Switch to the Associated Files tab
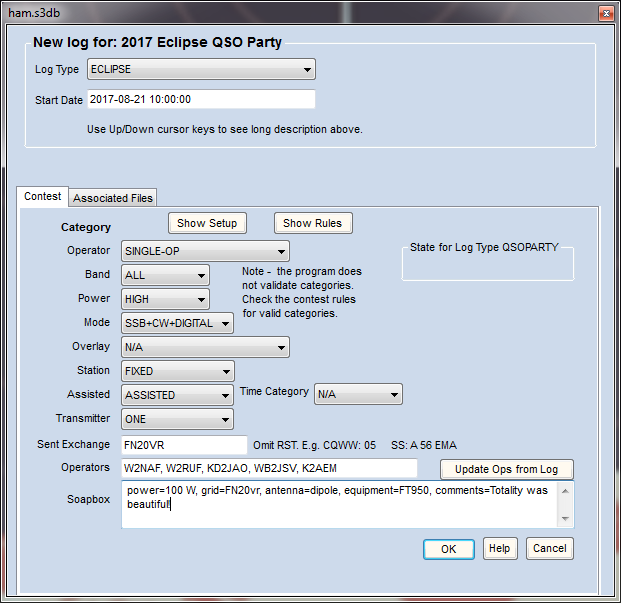This screenshot has width=621, height=603. 113,198
